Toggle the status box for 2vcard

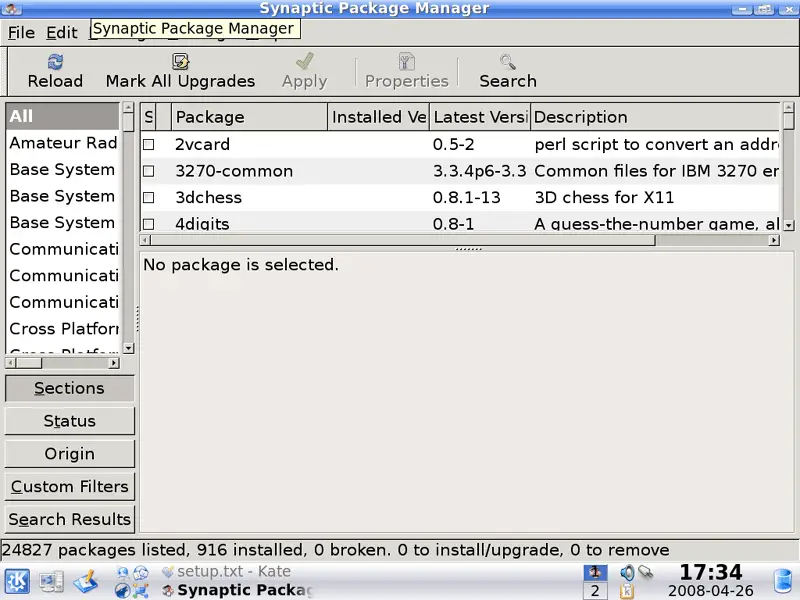point(148,144)
